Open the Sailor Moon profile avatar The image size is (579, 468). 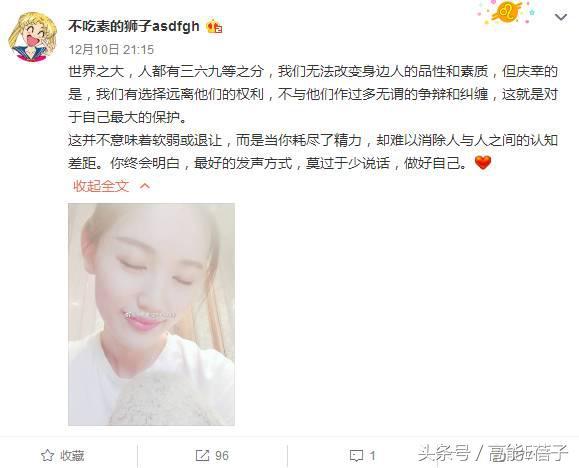pos(32,37)
